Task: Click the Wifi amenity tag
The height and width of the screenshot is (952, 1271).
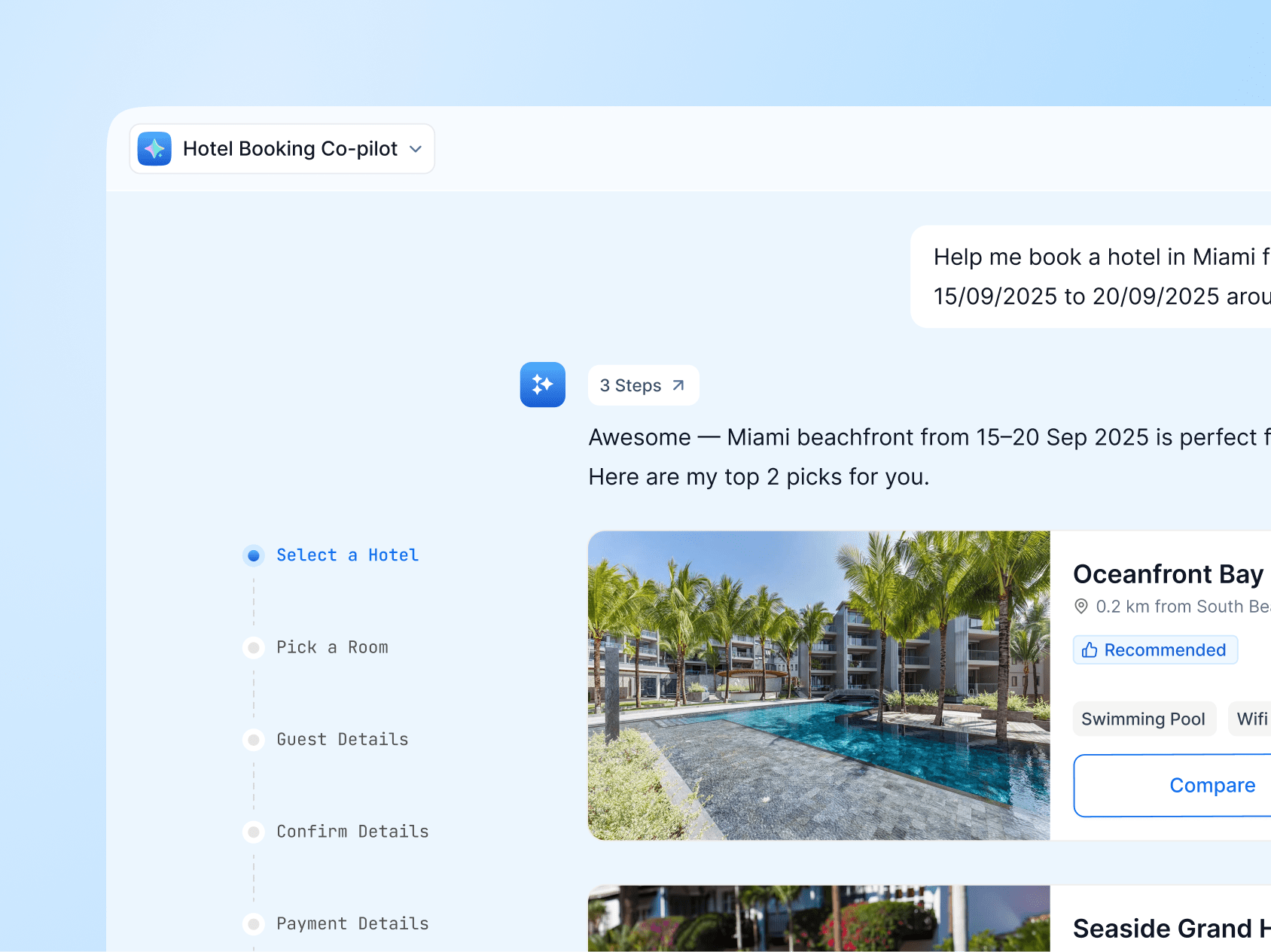Action: pyautogui.click(x=1250, y=719)
